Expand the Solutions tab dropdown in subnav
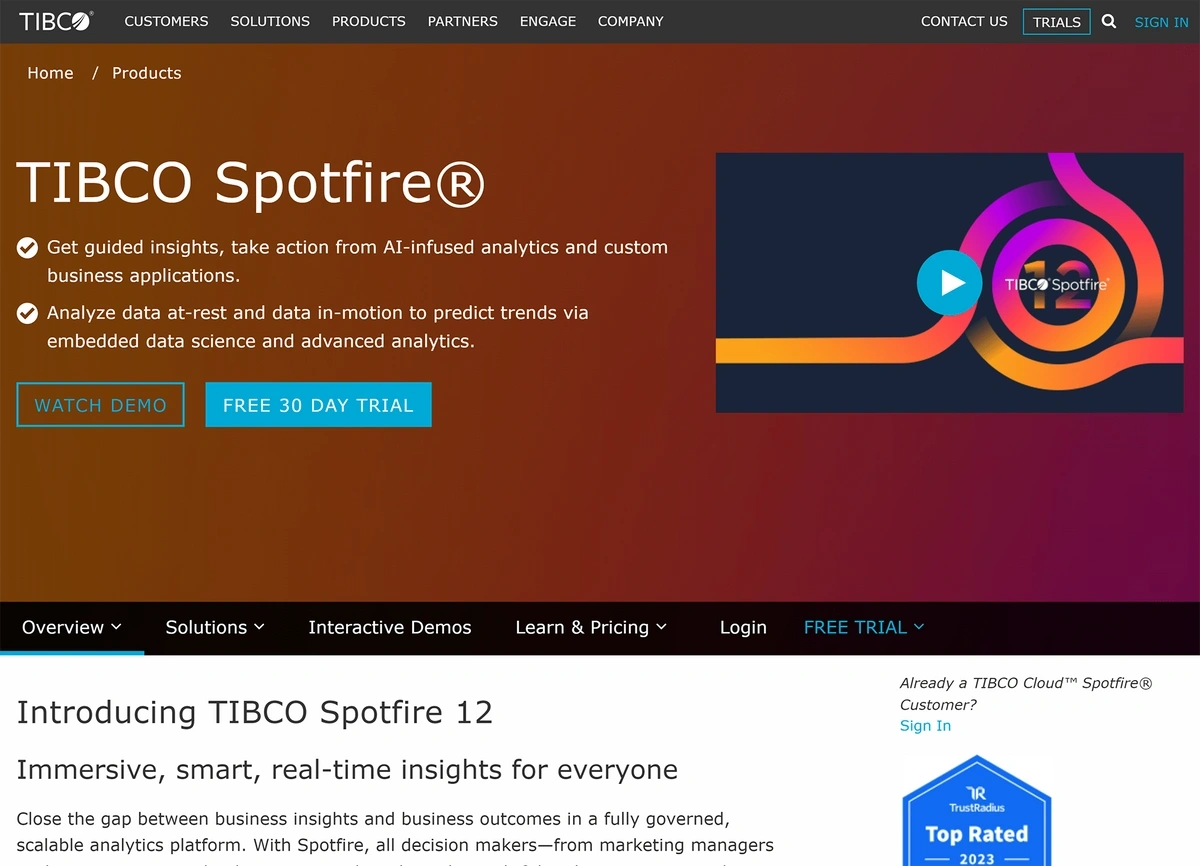1200x866 pixels. (215, 627)
